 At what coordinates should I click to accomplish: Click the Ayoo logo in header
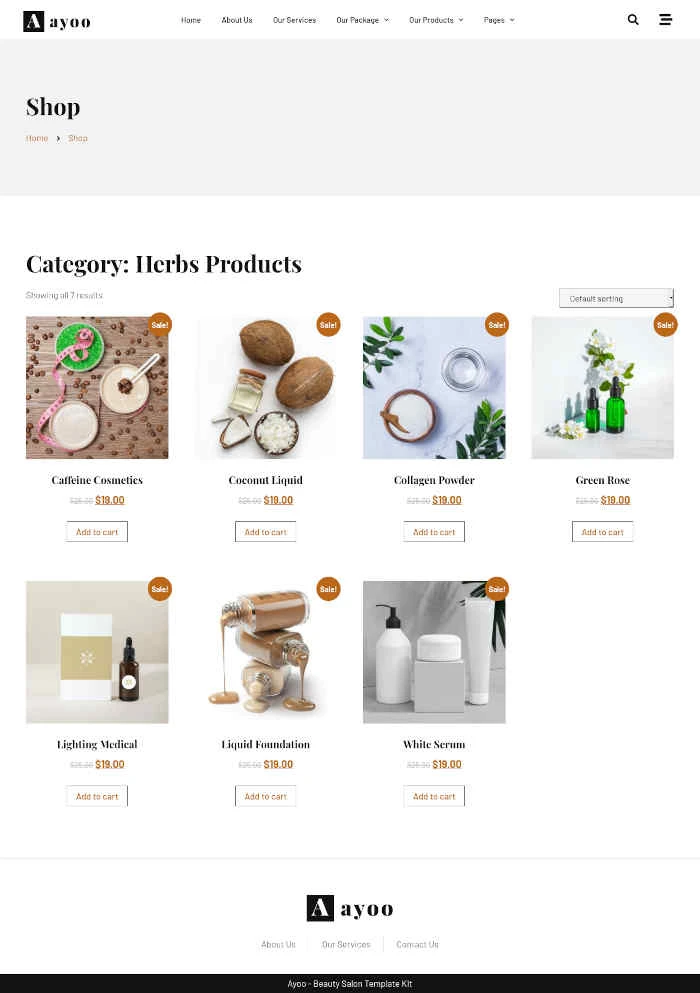(57, 22)
